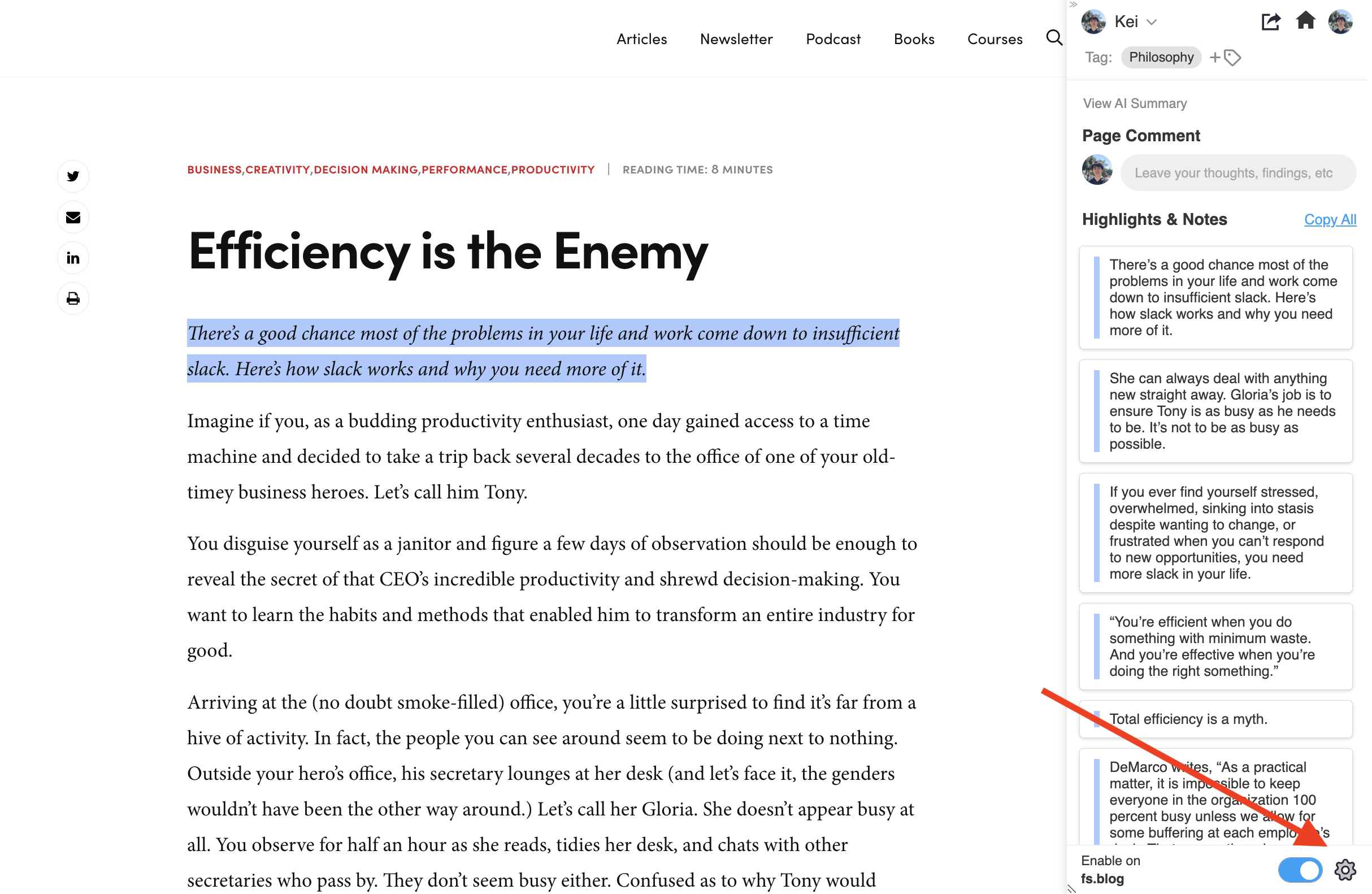Viewport: 1372px width, 894px height.
Task: Open the home icon in the sidebar
Action: (1306, 21)
